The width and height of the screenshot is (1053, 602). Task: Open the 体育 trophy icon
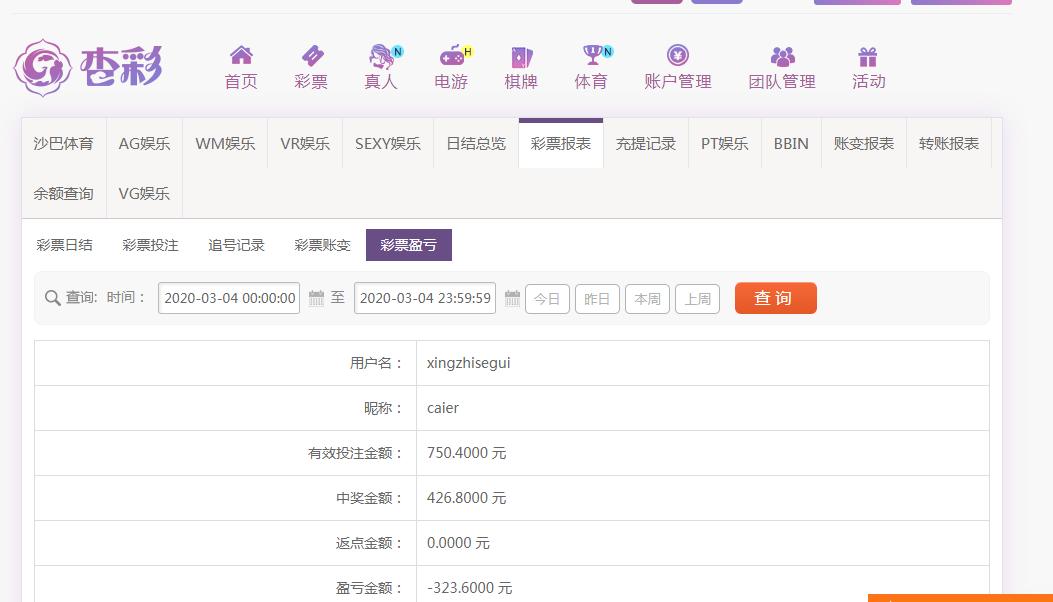pos(593,55)
